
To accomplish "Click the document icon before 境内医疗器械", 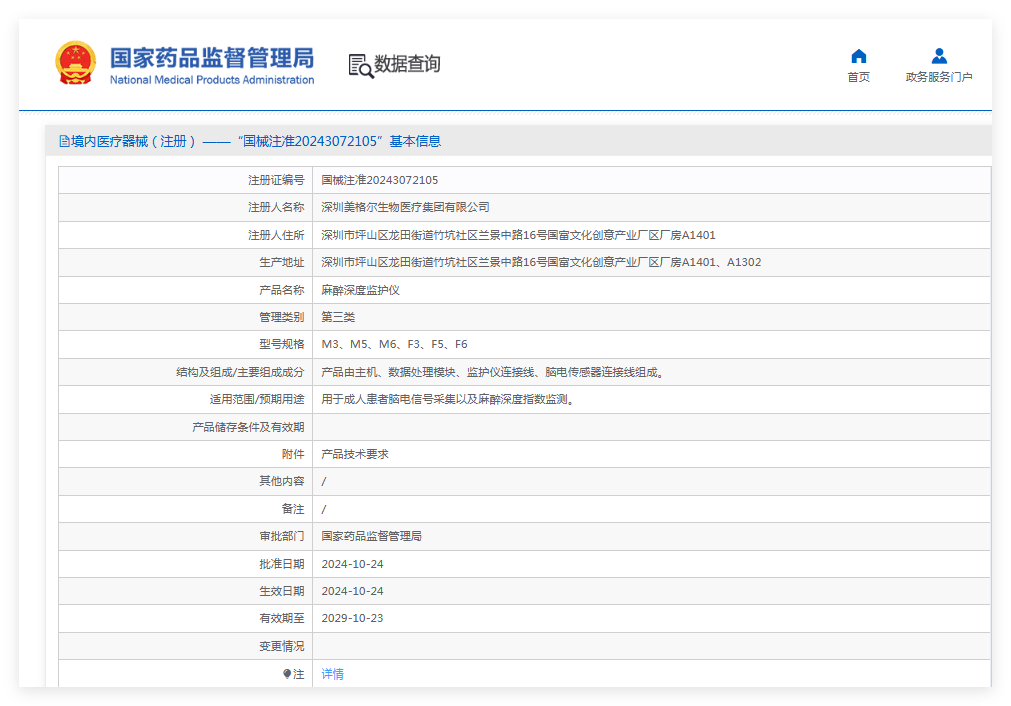I will (x=64, y=141).
